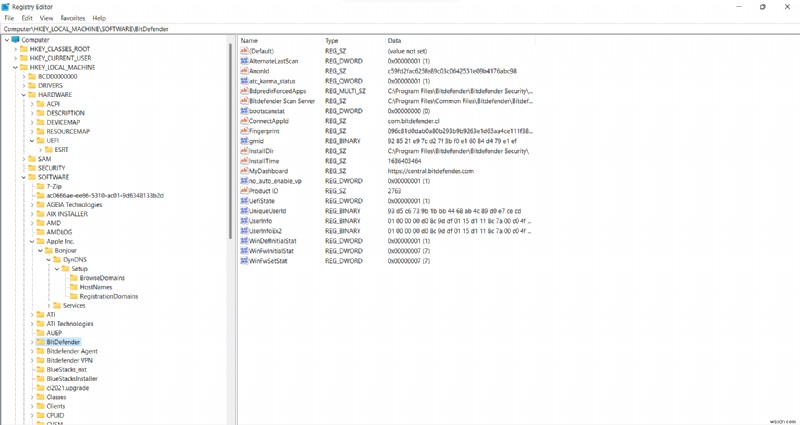
Task: Select the MyDashboard value icon
Action: [x=244, y=171]
